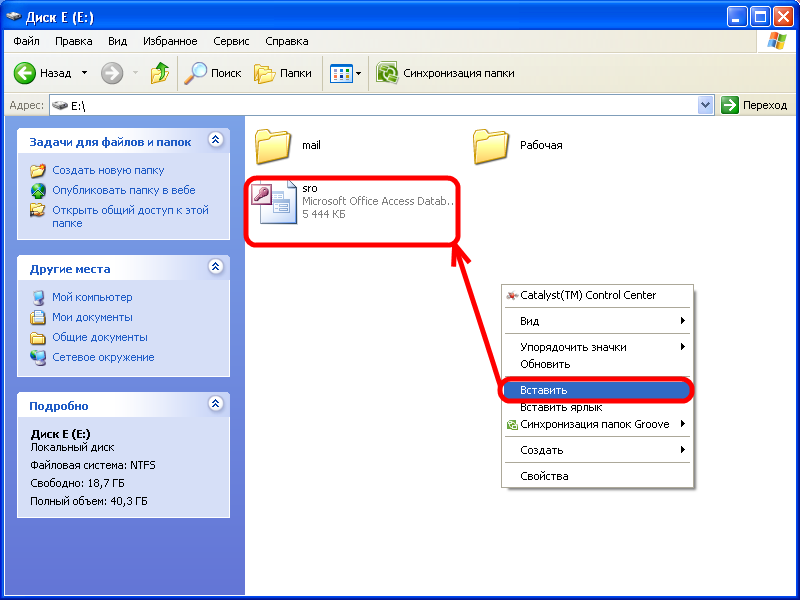Collapse the Другие места panel
Screen dimensions: 800x600
(x=214, y=268)
